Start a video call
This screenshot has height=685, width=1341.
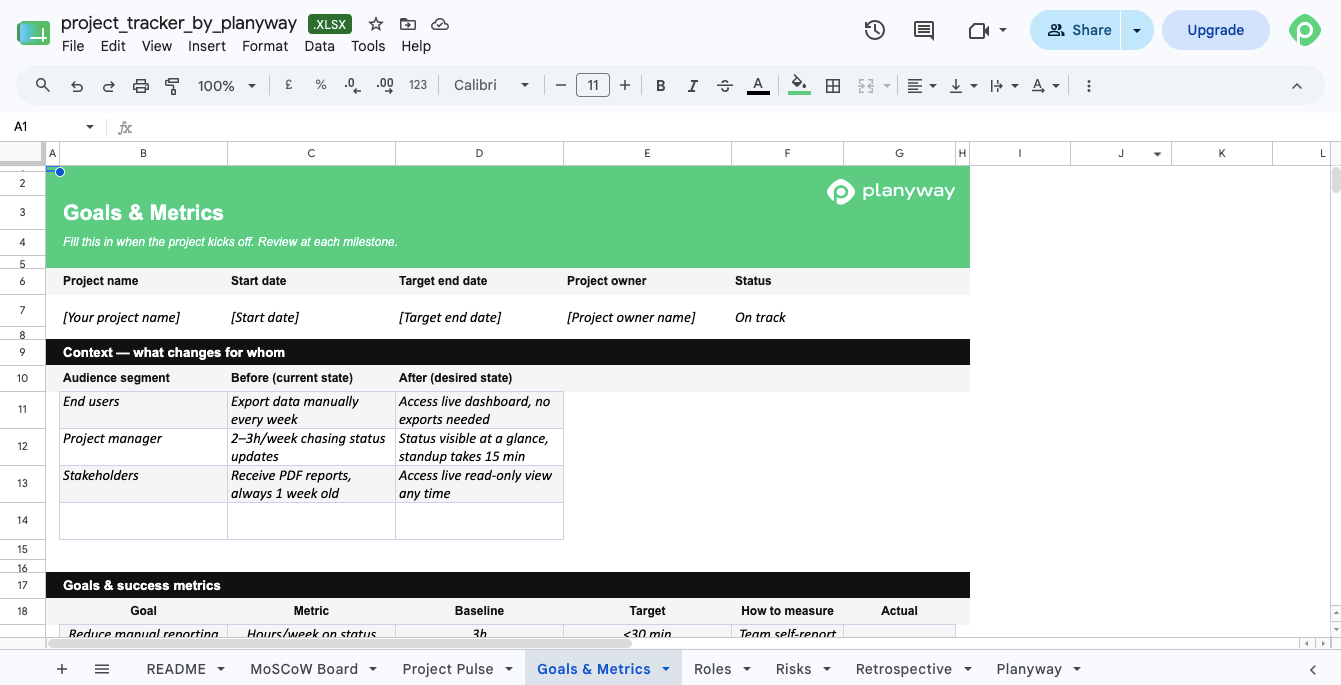(x=988, y=30)
